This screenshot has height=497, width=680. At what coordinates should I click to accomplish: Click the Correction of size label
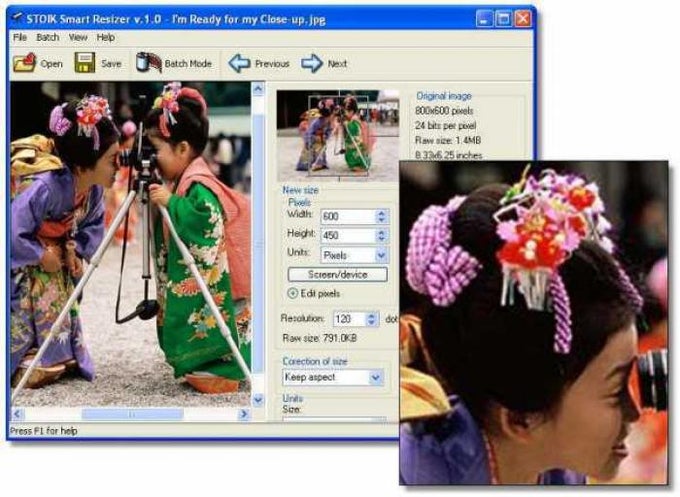click(x=315, y=361)
